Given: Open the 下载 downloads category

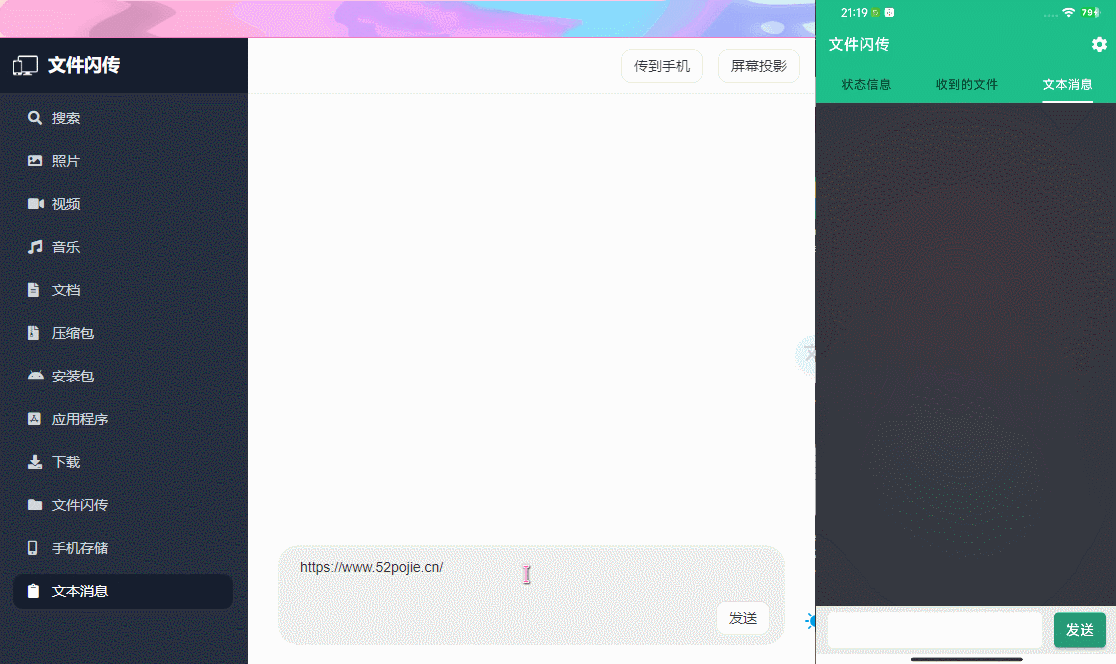Looking at the screenshot, I should coord(68,461).
